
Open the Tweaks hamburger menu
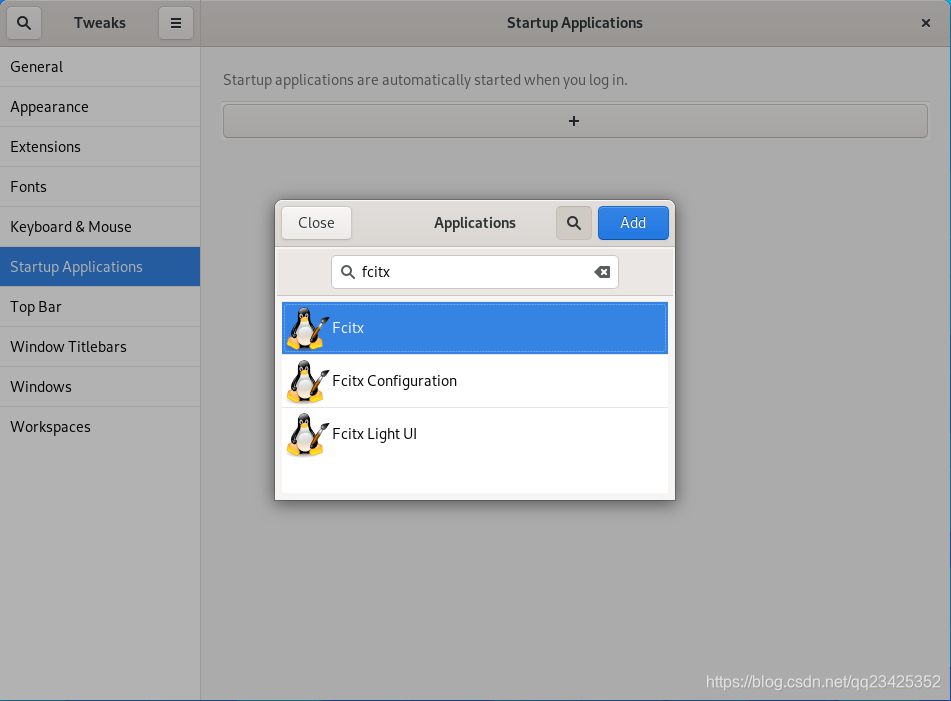click(176, 23)
